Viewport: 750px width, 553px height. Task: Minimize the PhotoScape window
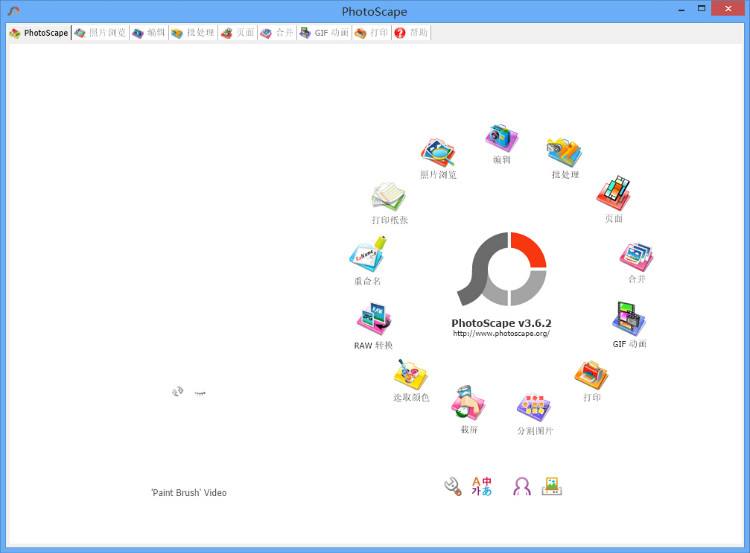[x=681, y=9]
